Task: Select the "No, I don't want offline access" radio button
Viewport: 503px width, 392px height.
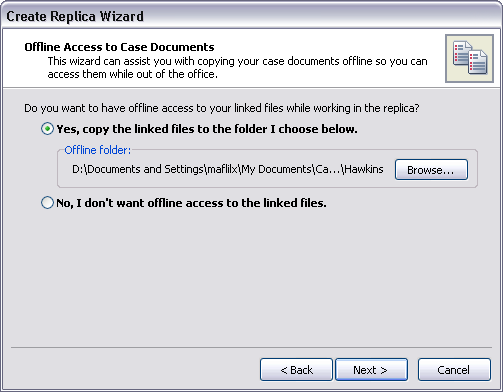Action: pyautogui.click(x=47, y=203)
